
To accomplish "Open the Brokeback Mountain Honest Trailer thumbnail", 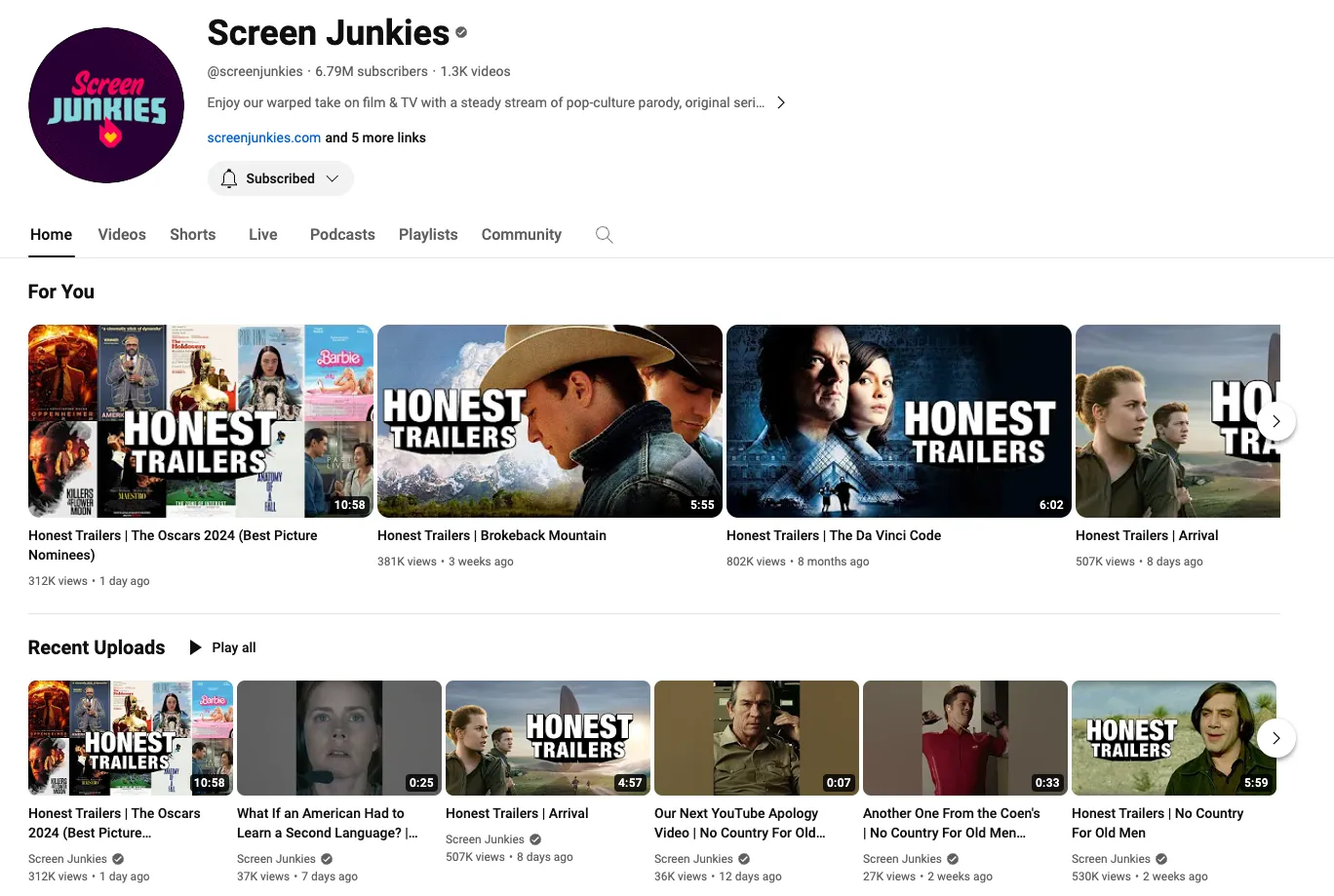I will coord(550,421).
